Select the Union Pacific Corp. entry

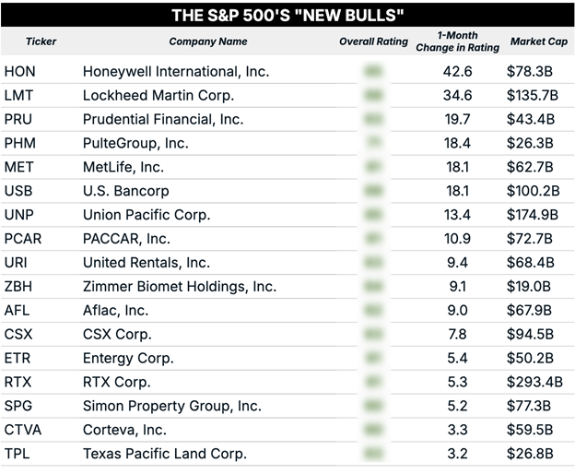[x=147, y=215]
